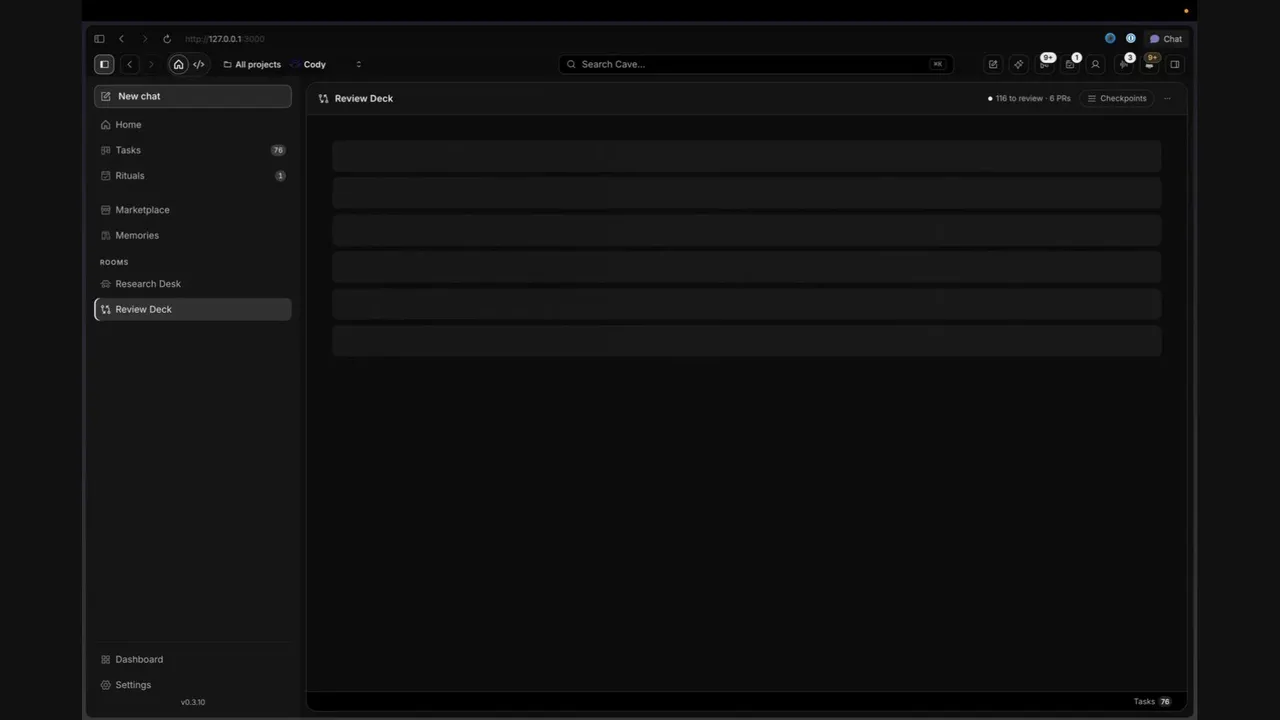Open the waveform icon with badge 3

coord(1124,63)
